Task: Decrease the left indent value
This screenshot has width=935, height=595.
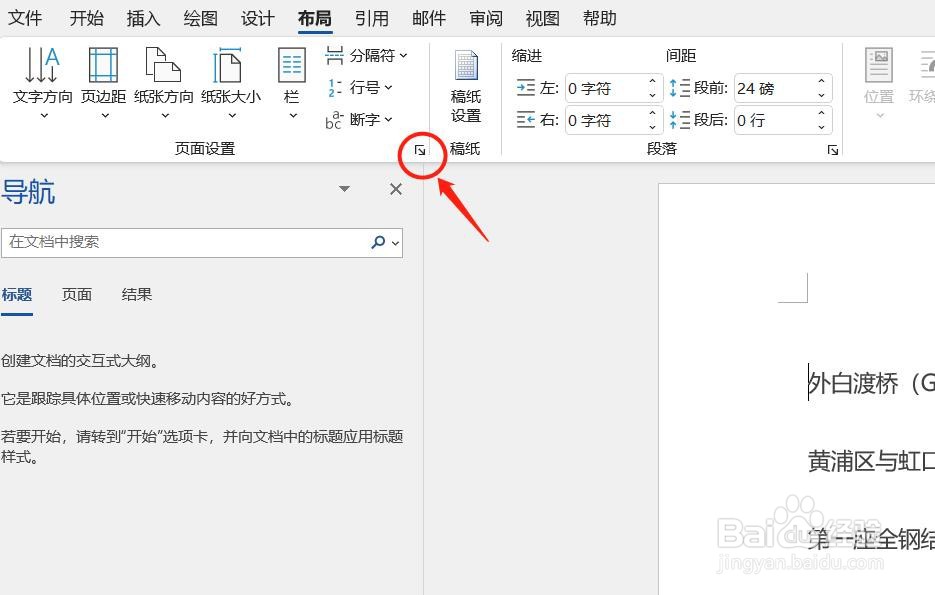Action: pyautogui.click(x=652, y=95)
